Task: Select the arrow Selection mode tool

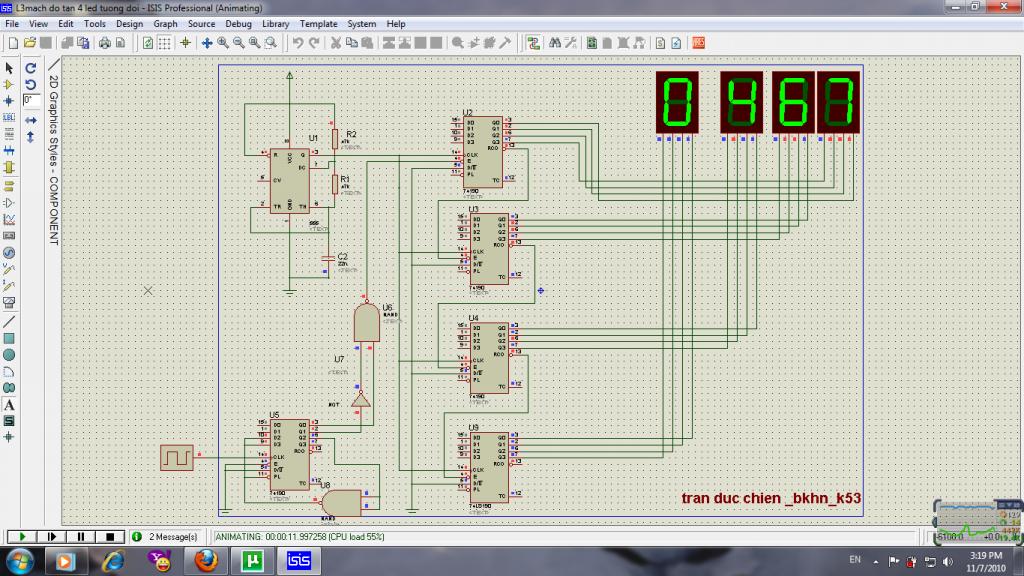Action: coord(9,68)
